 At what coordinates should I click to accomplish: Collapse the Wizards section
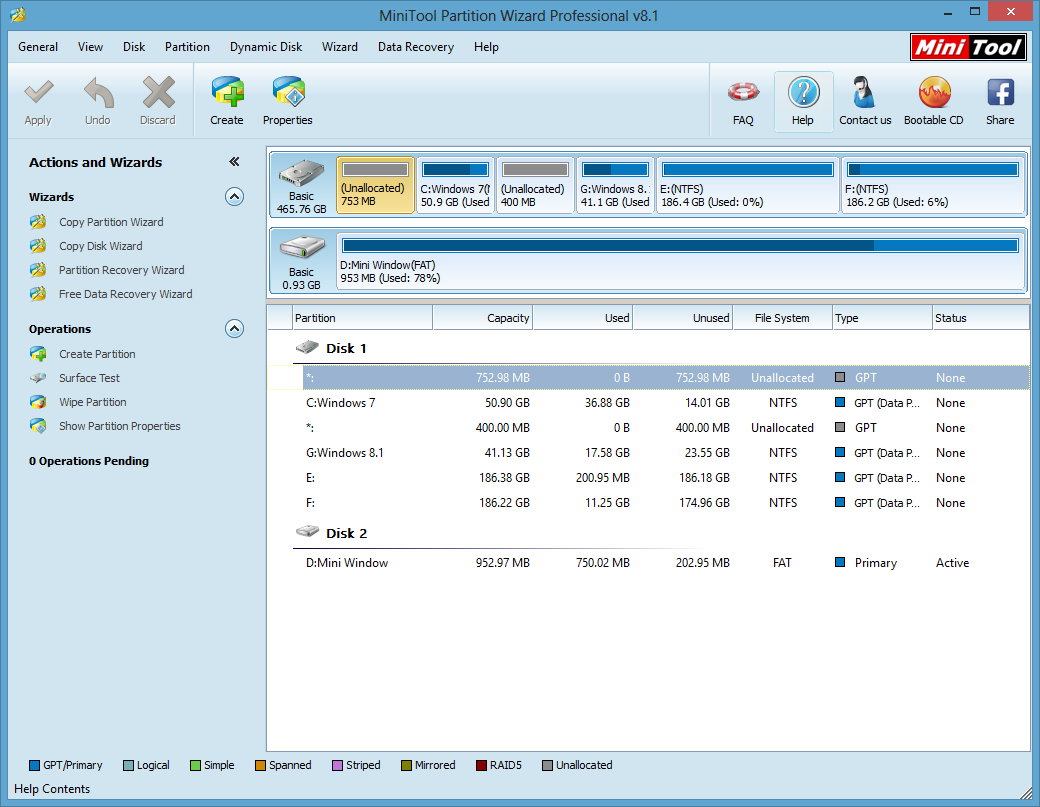234,197
